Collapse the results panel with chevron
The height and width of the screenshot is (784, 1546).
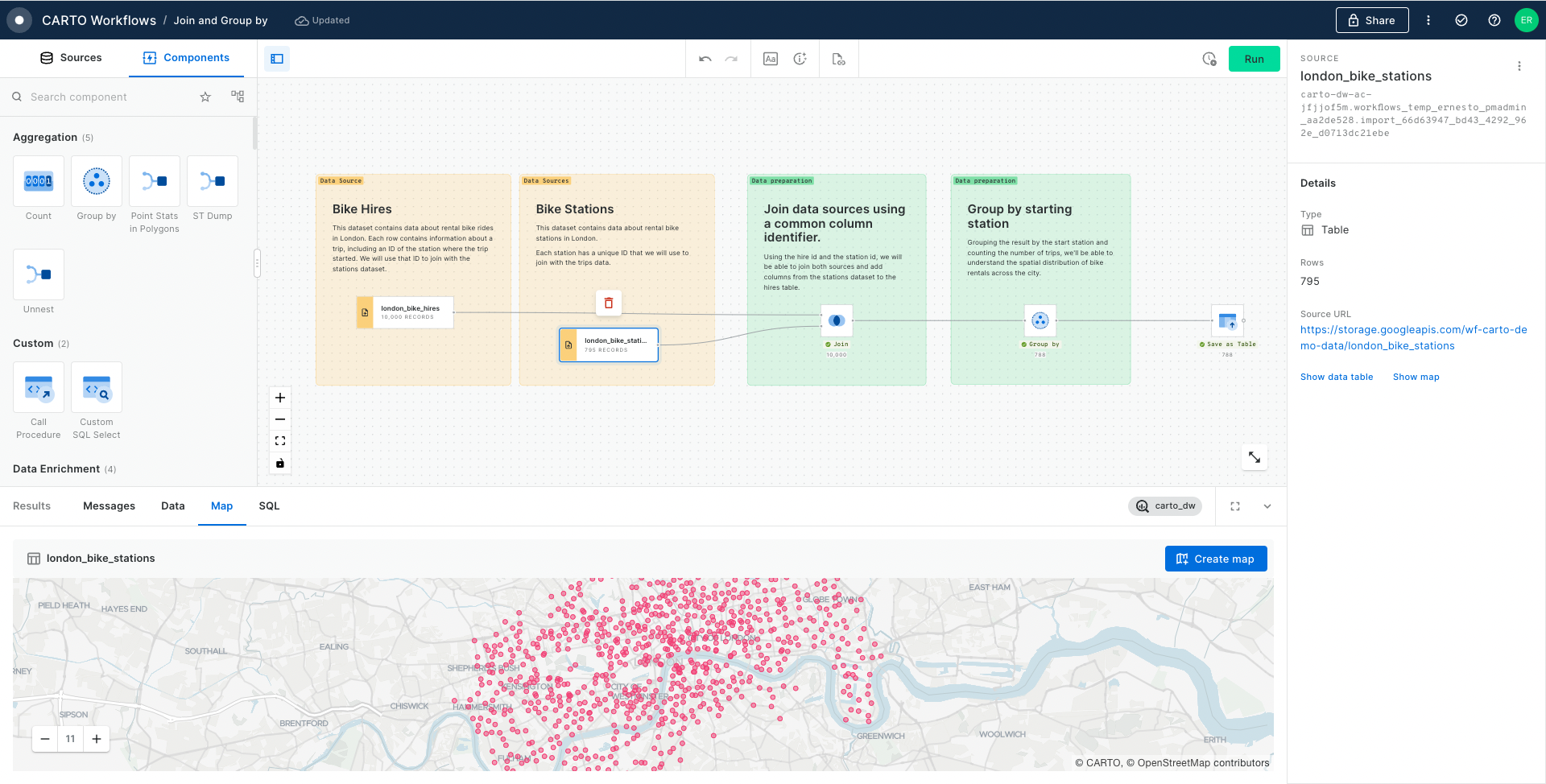[x=1267, y=506]
